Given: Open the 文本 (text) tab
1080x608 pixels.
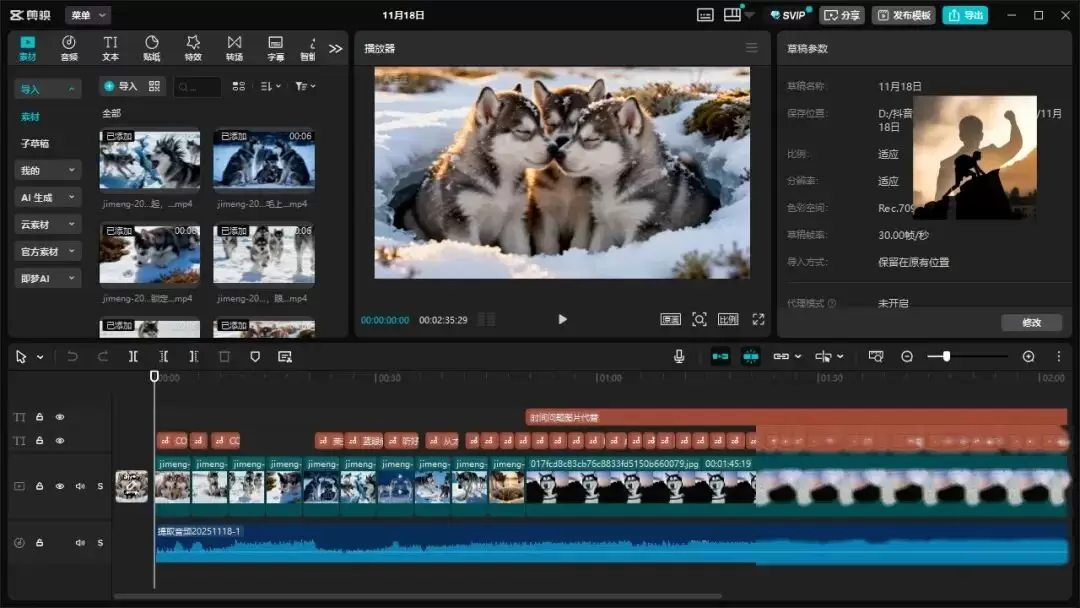Looking at the screenshot, I should [110, 48].
